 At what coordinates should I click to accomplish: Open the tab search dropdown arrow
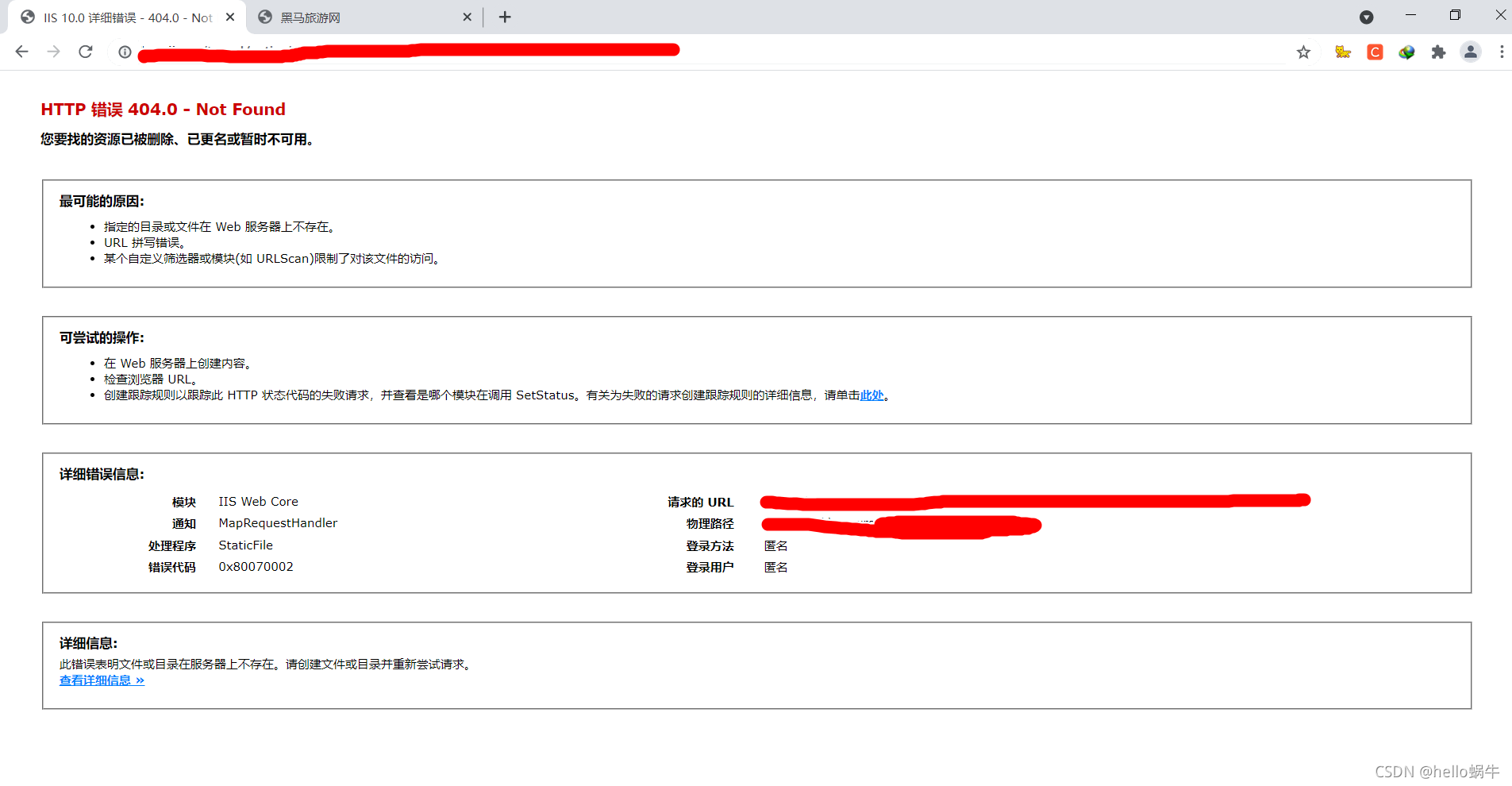coord(1366,17)
